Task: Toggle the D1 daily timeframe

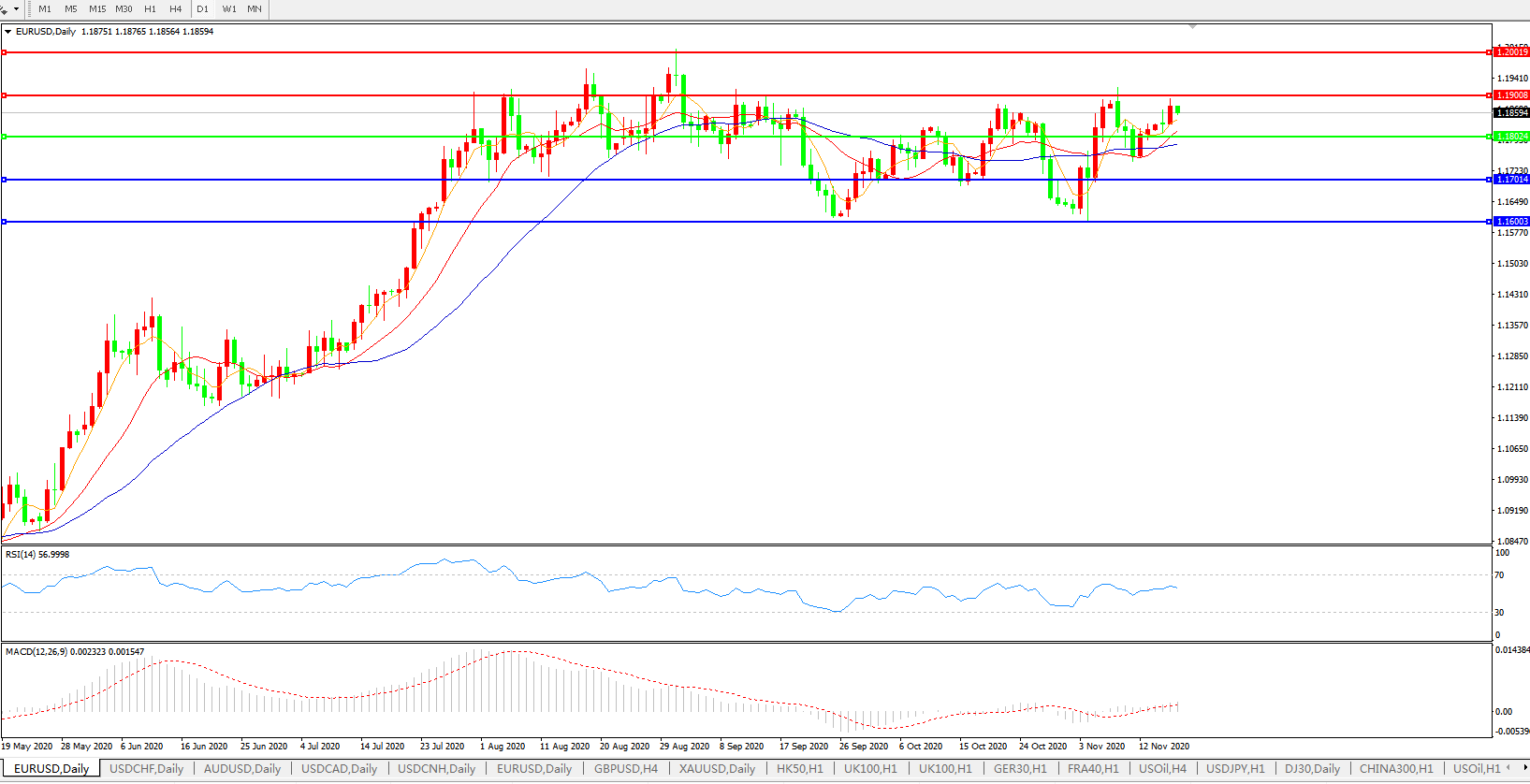Action: (x=202, y=9)
